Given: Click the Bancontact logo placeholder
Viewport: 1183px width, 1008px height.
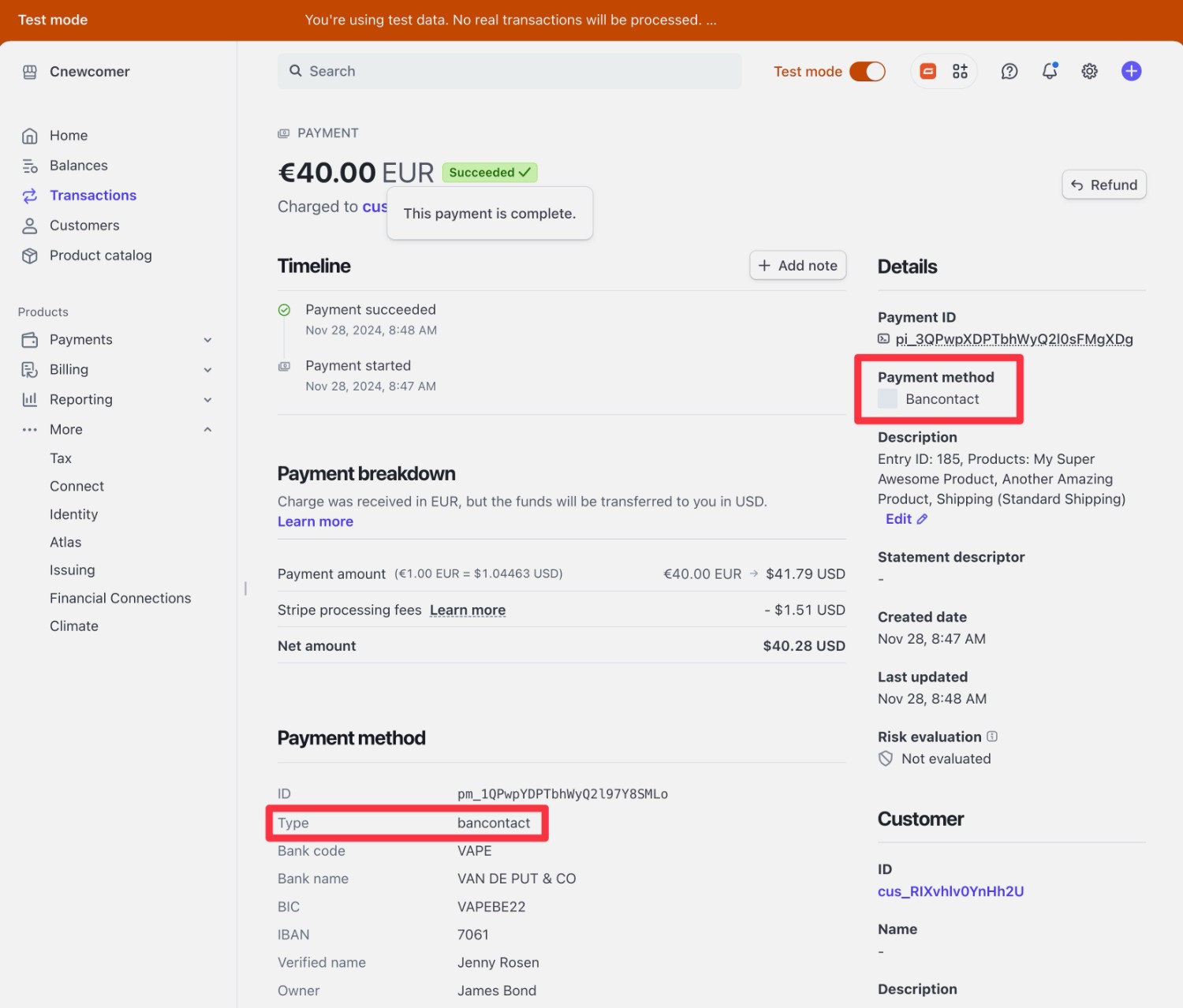Looking at the screenshot, I should [888, 399].
